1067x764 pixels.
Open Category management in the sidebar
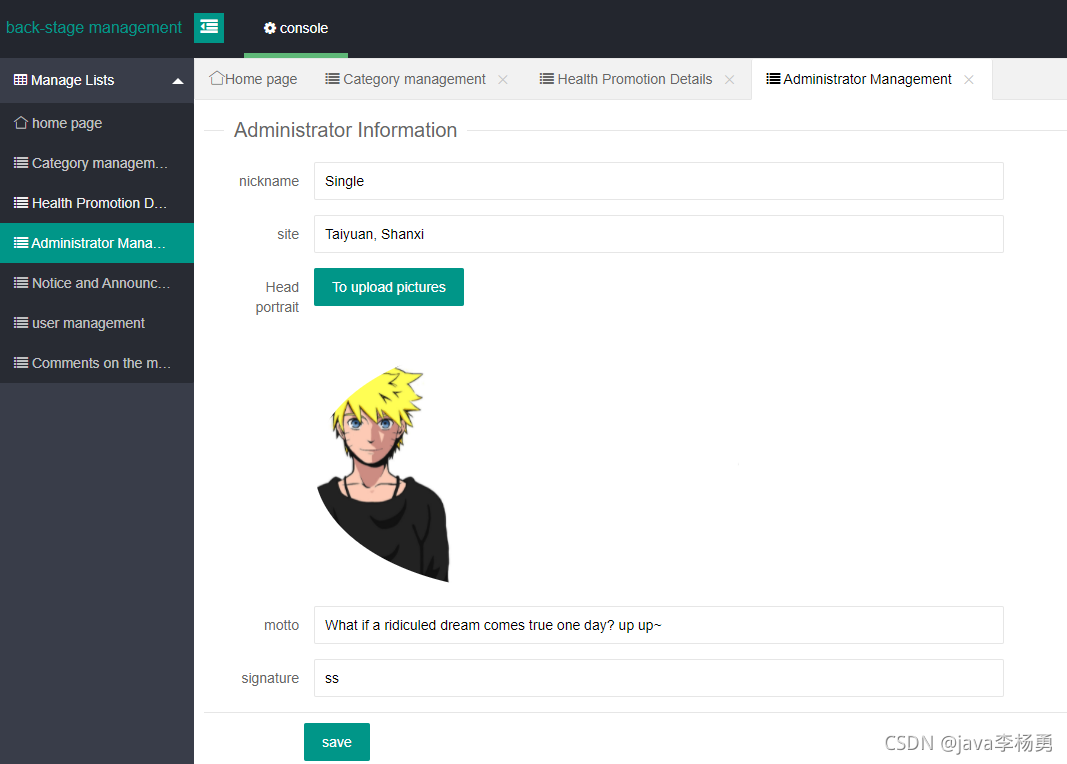pos(97,163)
